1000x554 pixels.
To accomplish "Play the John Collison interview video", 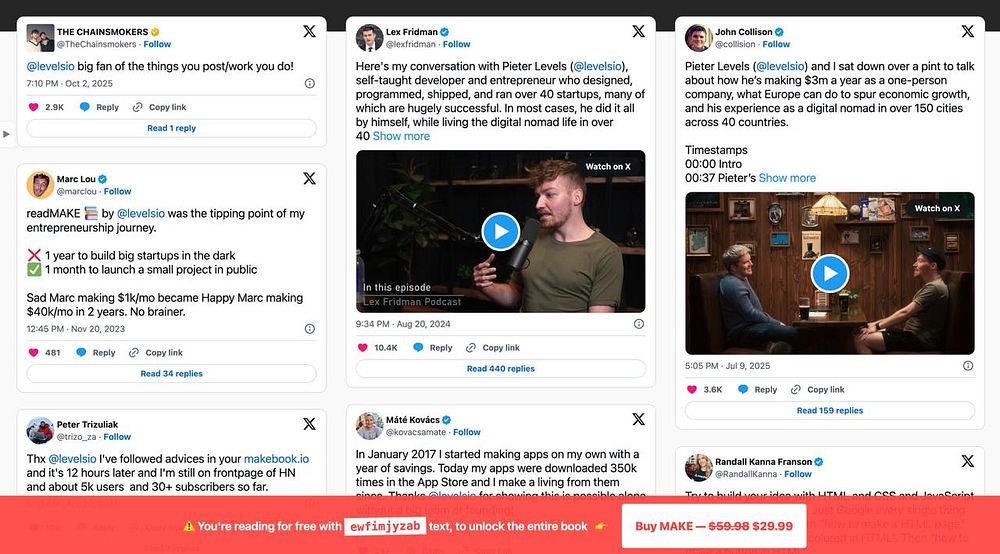I will 830,273.
